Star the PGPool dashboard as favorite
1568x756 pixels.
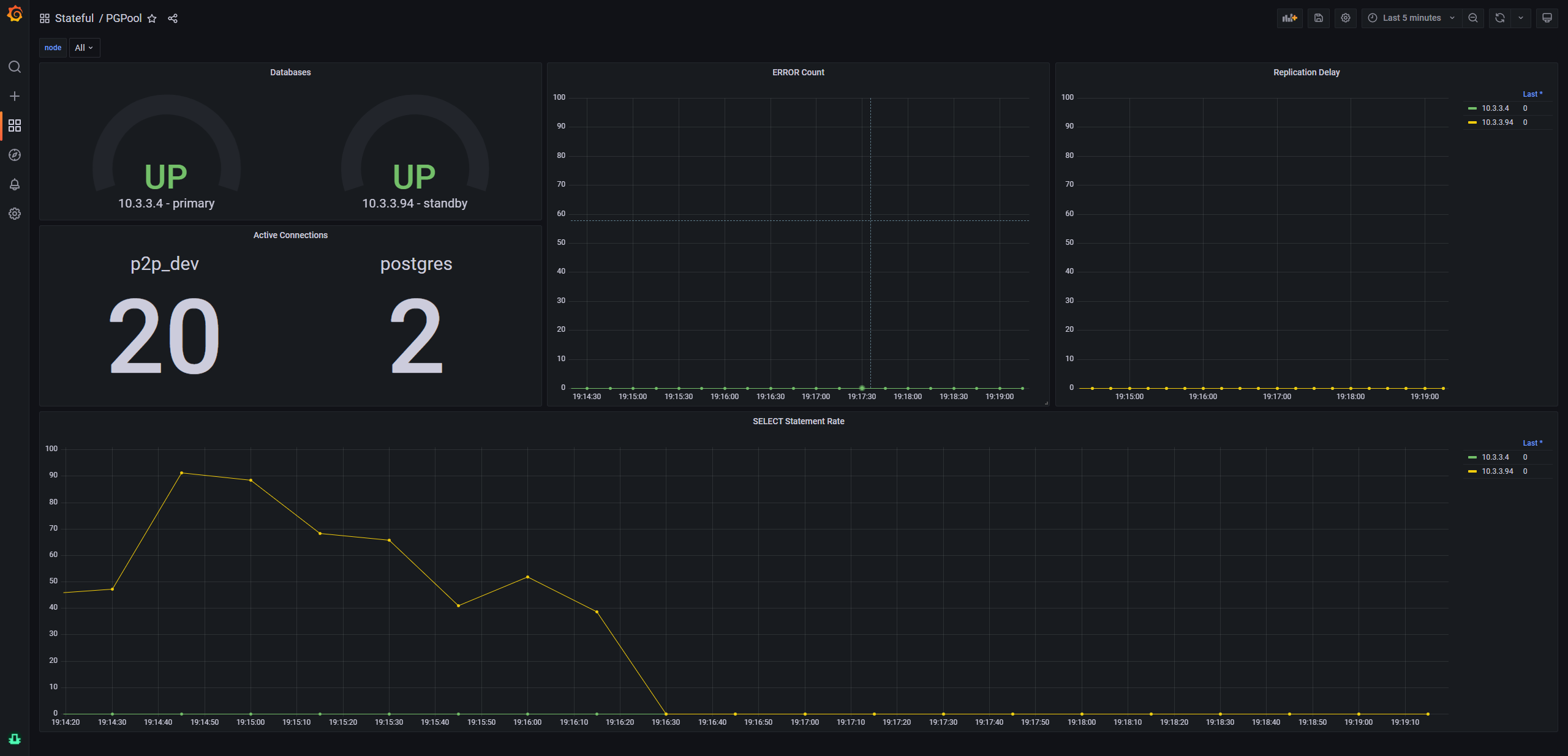coord(152,18)
